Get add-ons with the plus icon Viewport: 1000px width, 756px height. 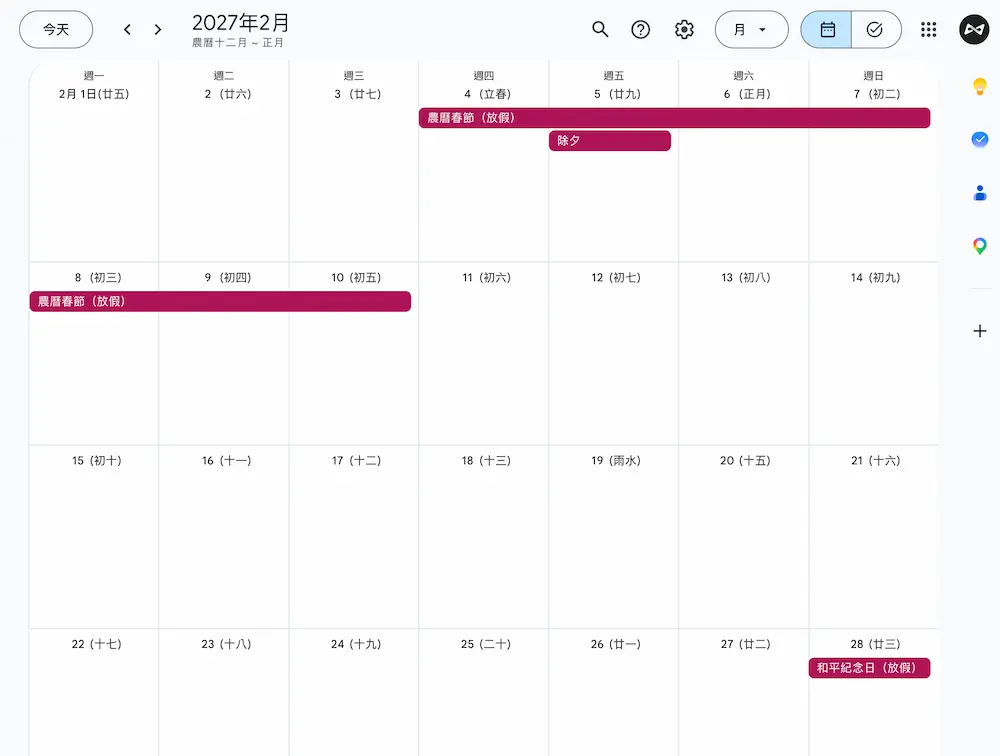[980, 331]
